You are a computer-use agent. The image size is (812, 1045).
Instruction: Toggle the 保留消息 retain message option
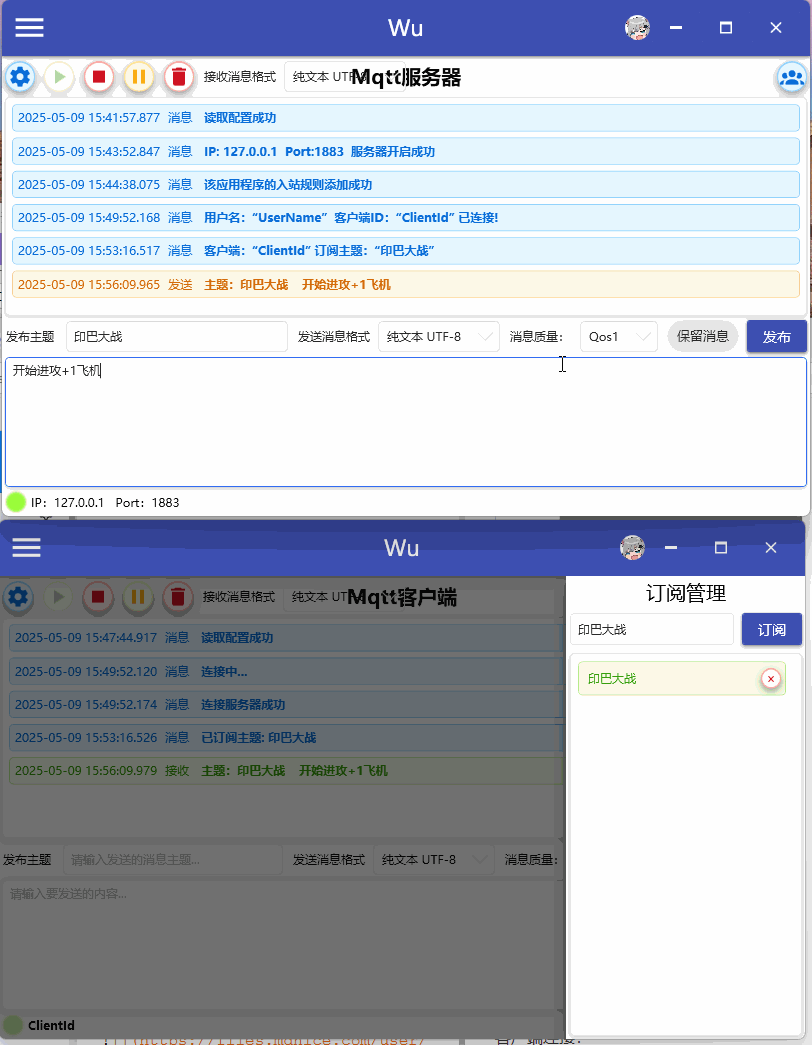(x=702, y=336)
